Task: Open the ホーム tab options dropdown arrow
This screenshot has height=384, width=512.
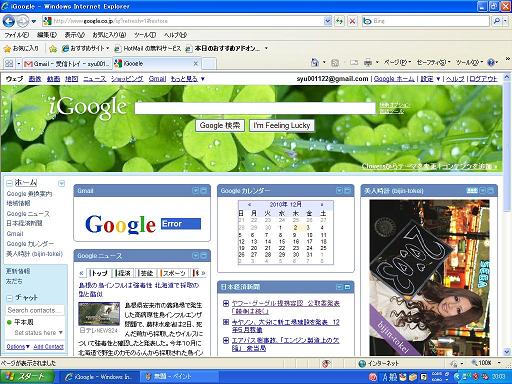Action: [61, 183]
